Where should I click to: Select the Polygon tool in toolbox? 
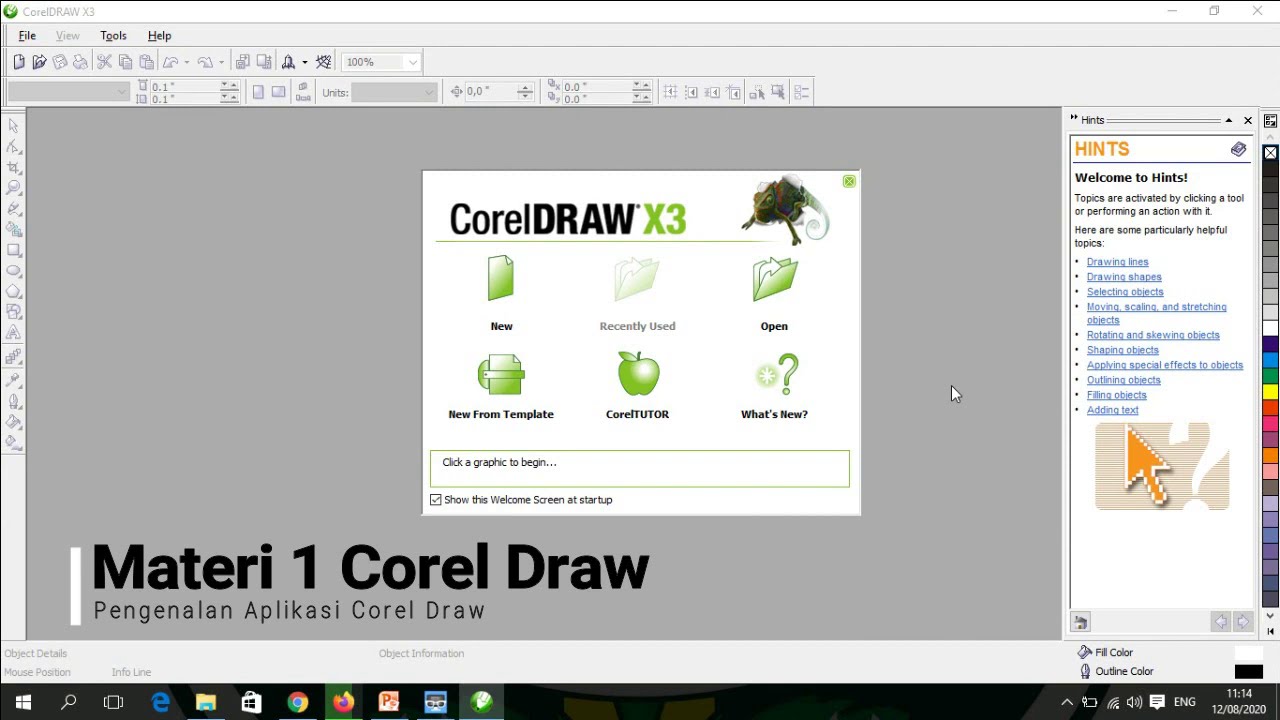[x=14, y=292]
